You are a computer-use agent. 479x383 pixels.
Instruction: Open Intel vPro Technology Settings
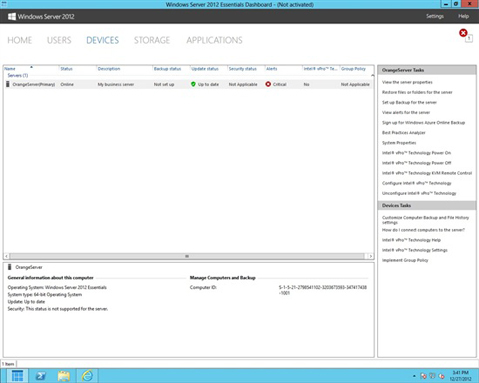pyautogui.click(x=415, y=250)
